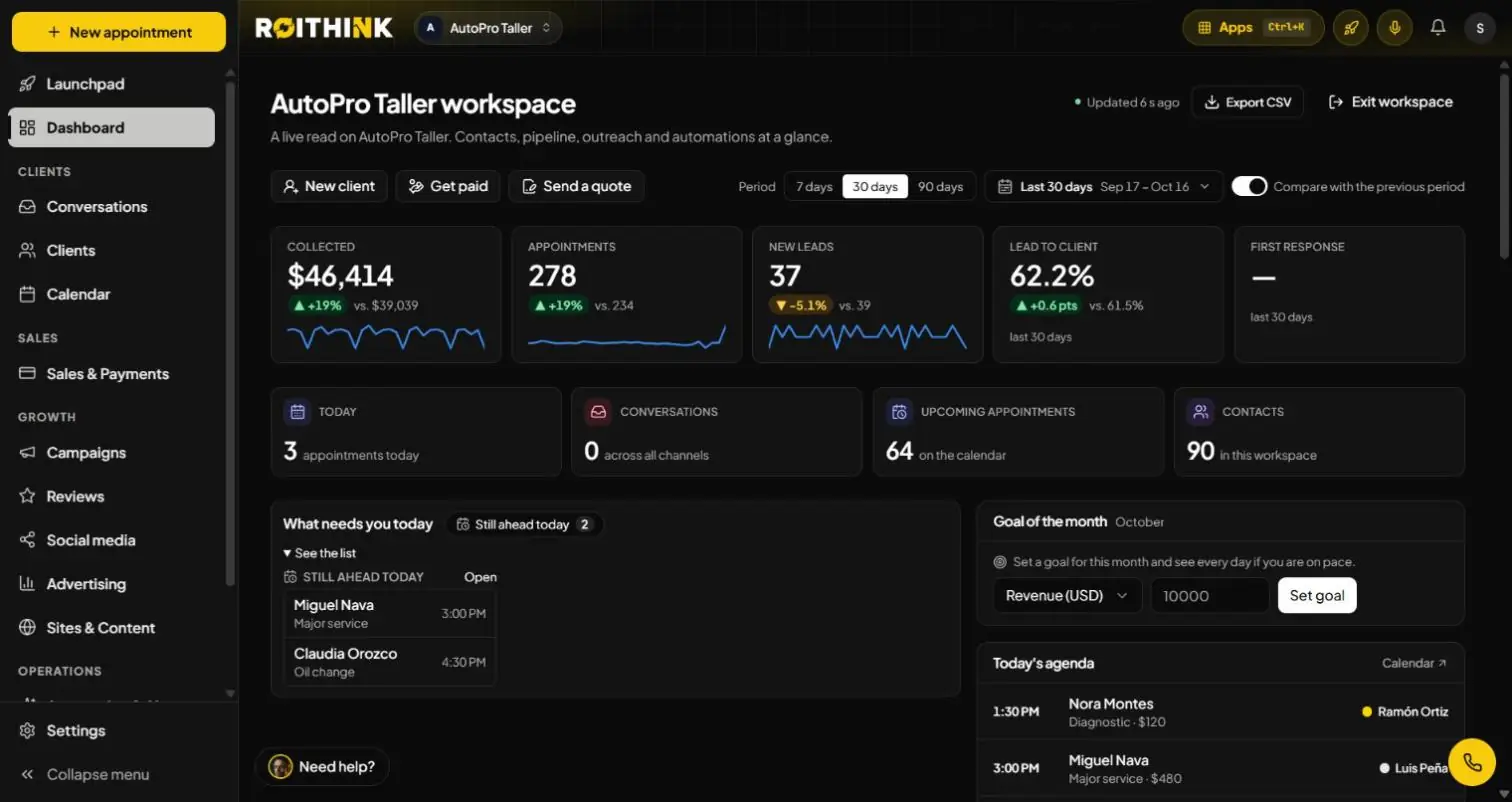Viewport: 1512px width, 802px height.
Task: Click the New appointment button
Action: pos(119,32)
